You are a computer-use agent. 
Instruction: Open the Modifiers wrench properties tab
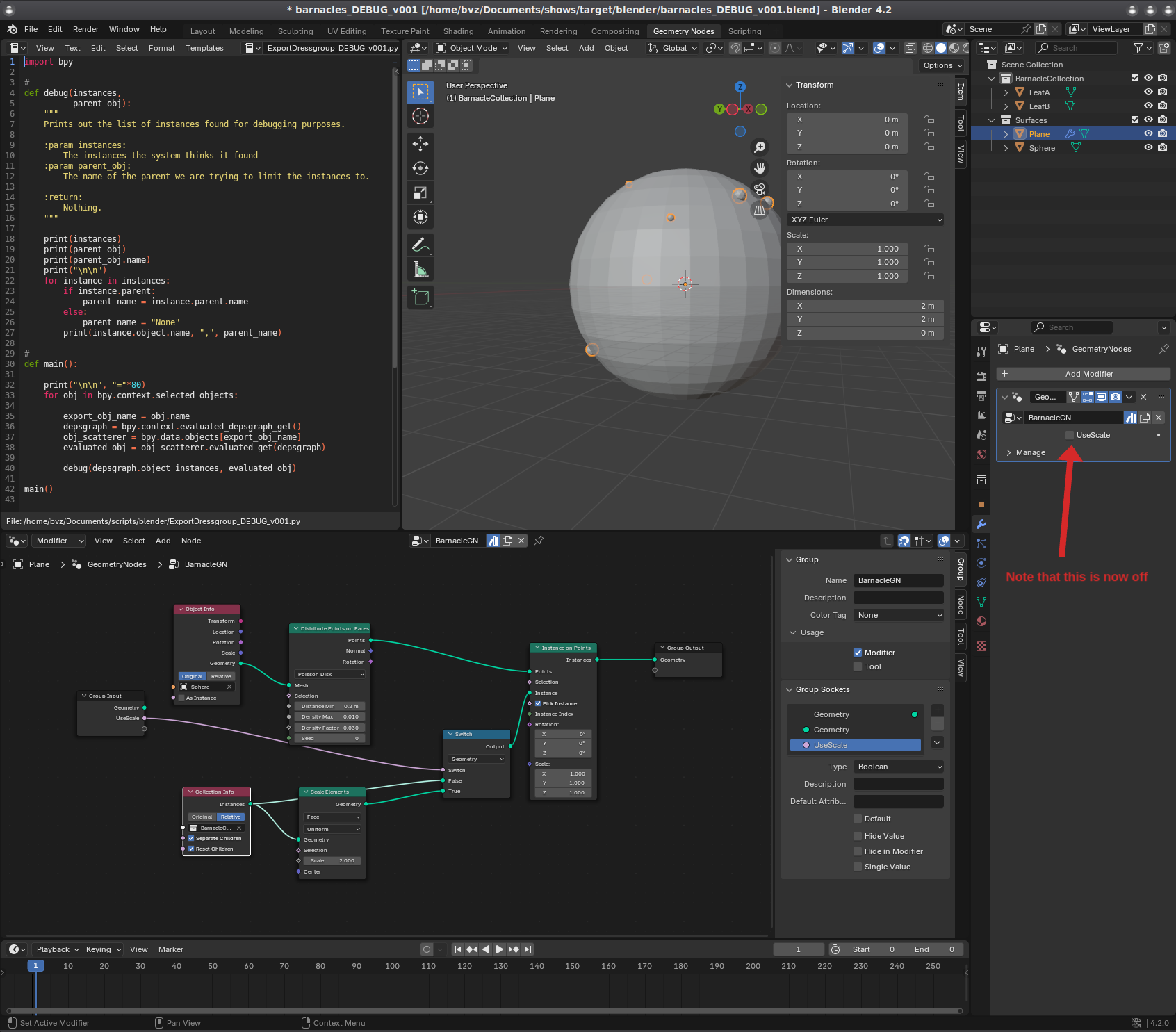[981, 524]
